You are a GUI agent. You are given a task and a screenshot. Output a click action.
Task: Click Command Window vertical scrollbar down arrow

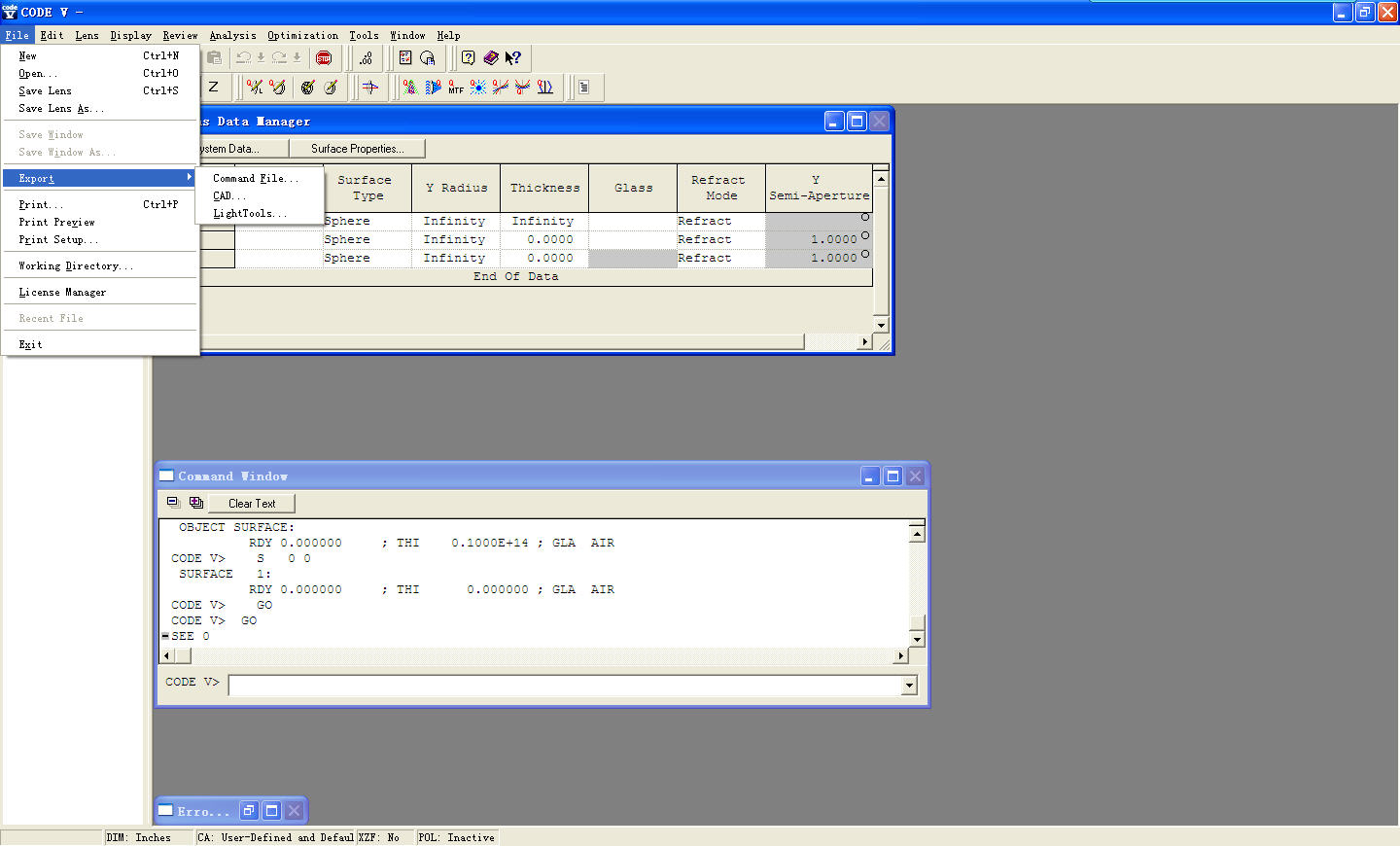(917, 639)
